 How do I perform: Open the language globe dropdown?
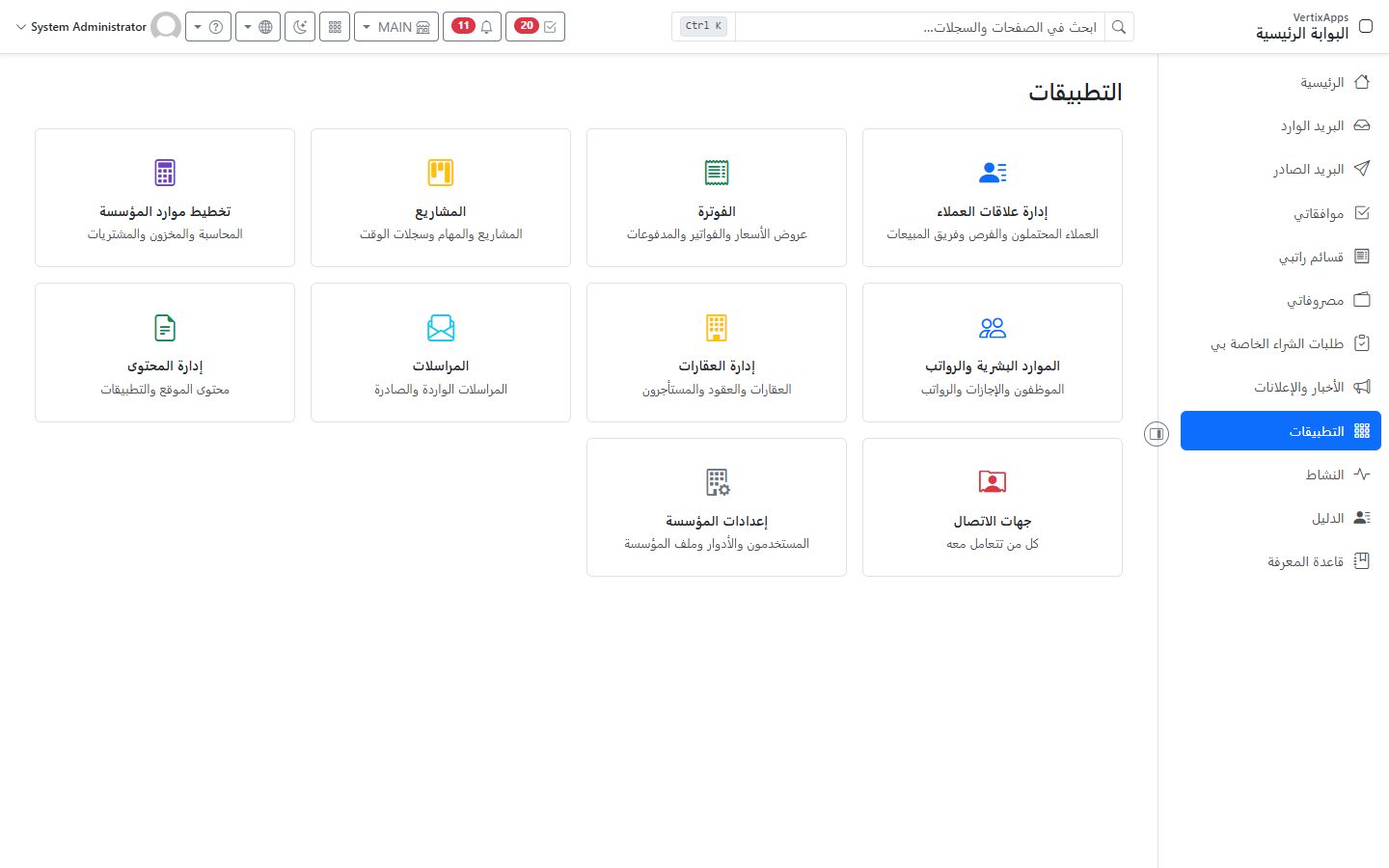(258, 27)
